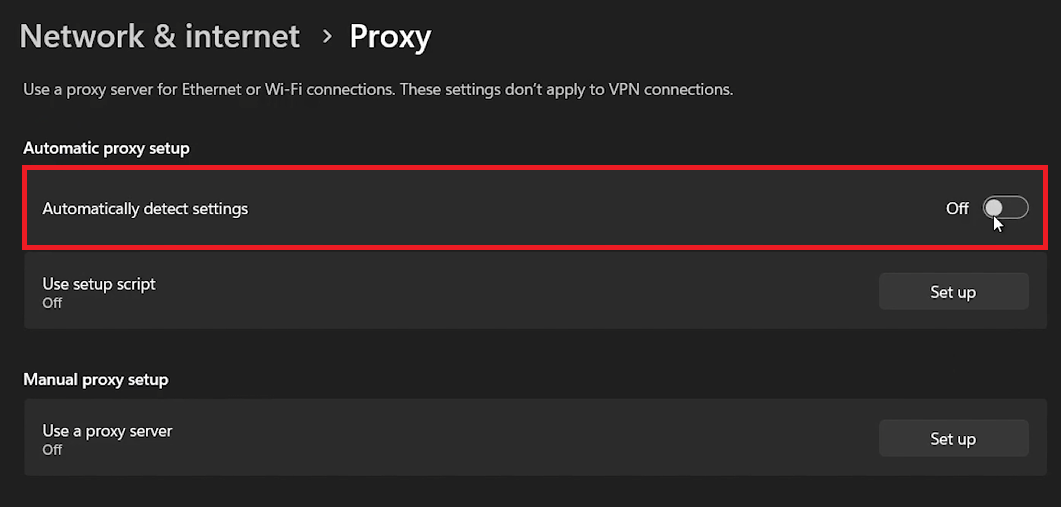Image resolution: width=1061 pixels, height=507 pixels.
Task: Click Set up for Use a proxy server
Action: click(x=952, y=439)
